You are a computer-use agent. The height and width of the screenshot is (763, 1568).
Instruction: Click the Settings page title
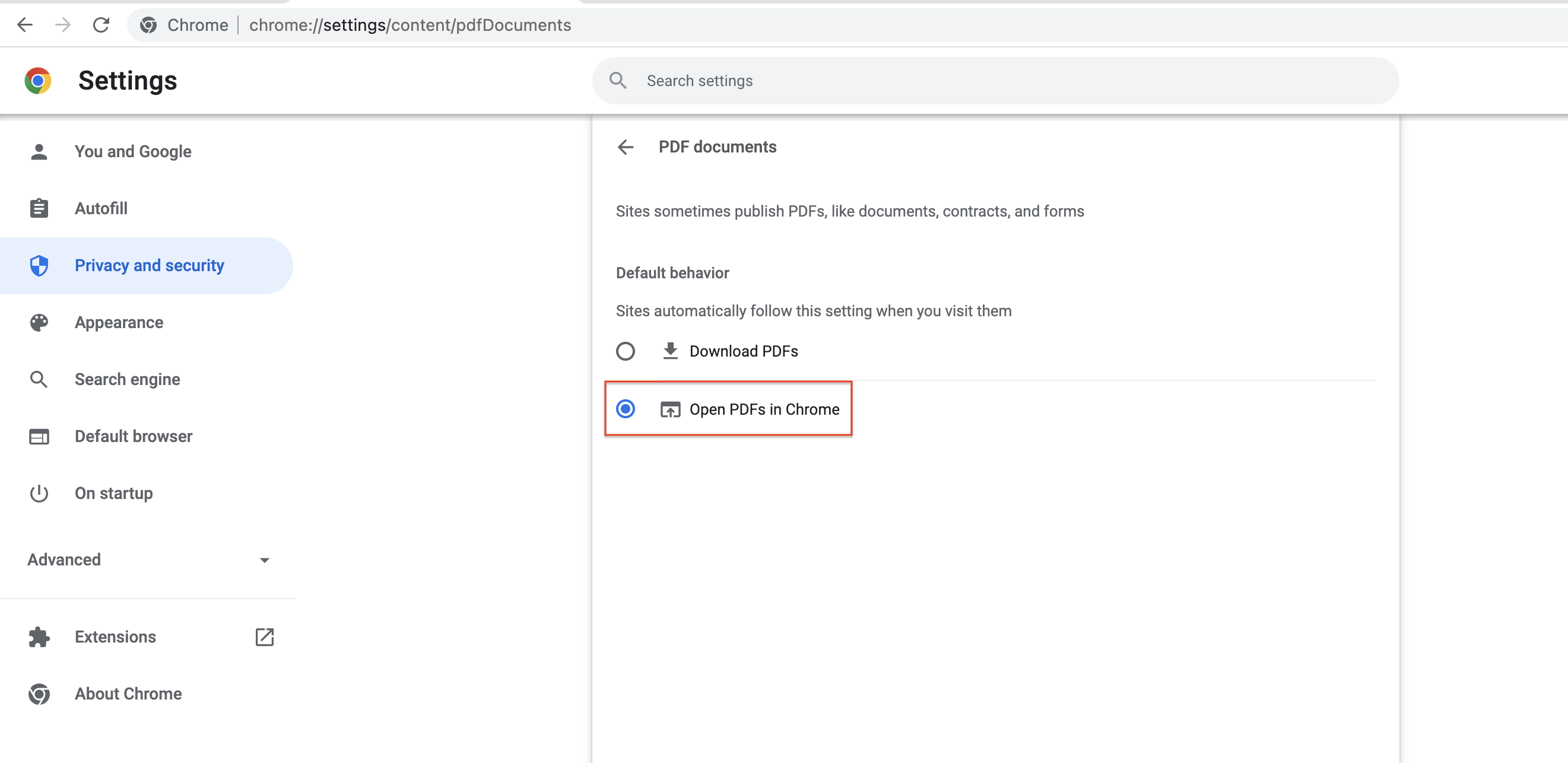(x=127, y=80)
